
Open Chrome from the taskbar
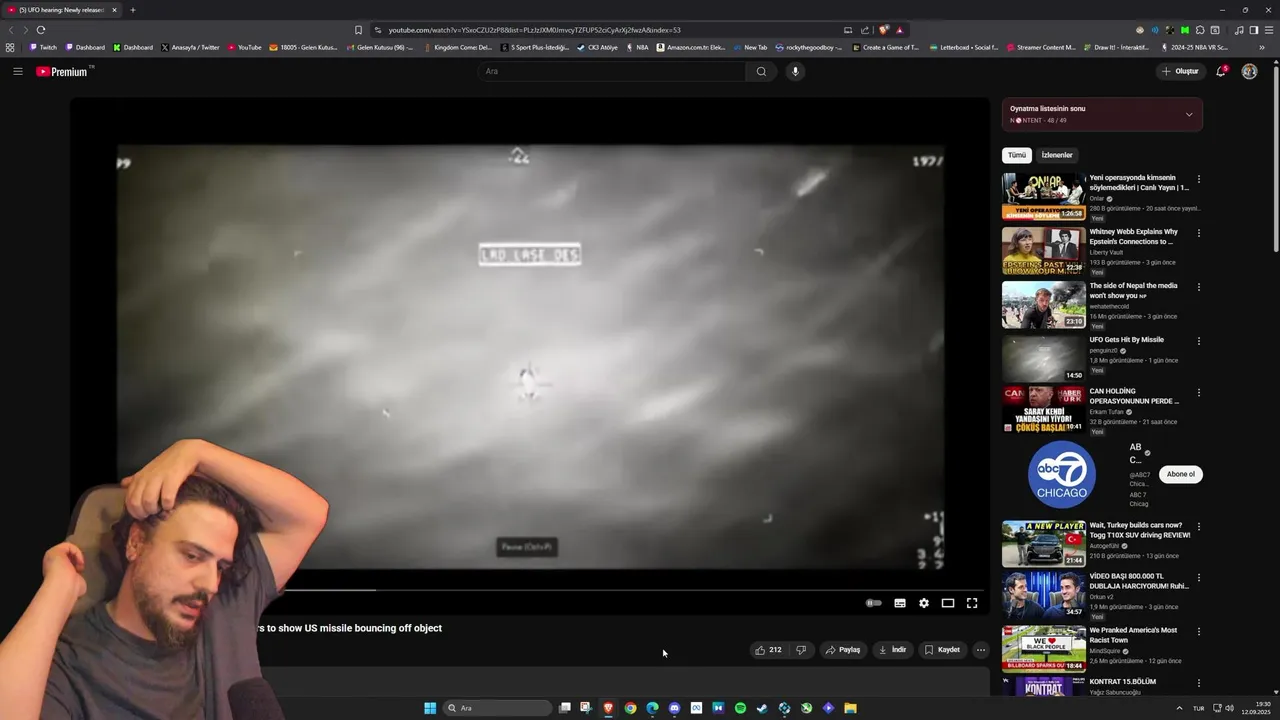pos(630,708)
